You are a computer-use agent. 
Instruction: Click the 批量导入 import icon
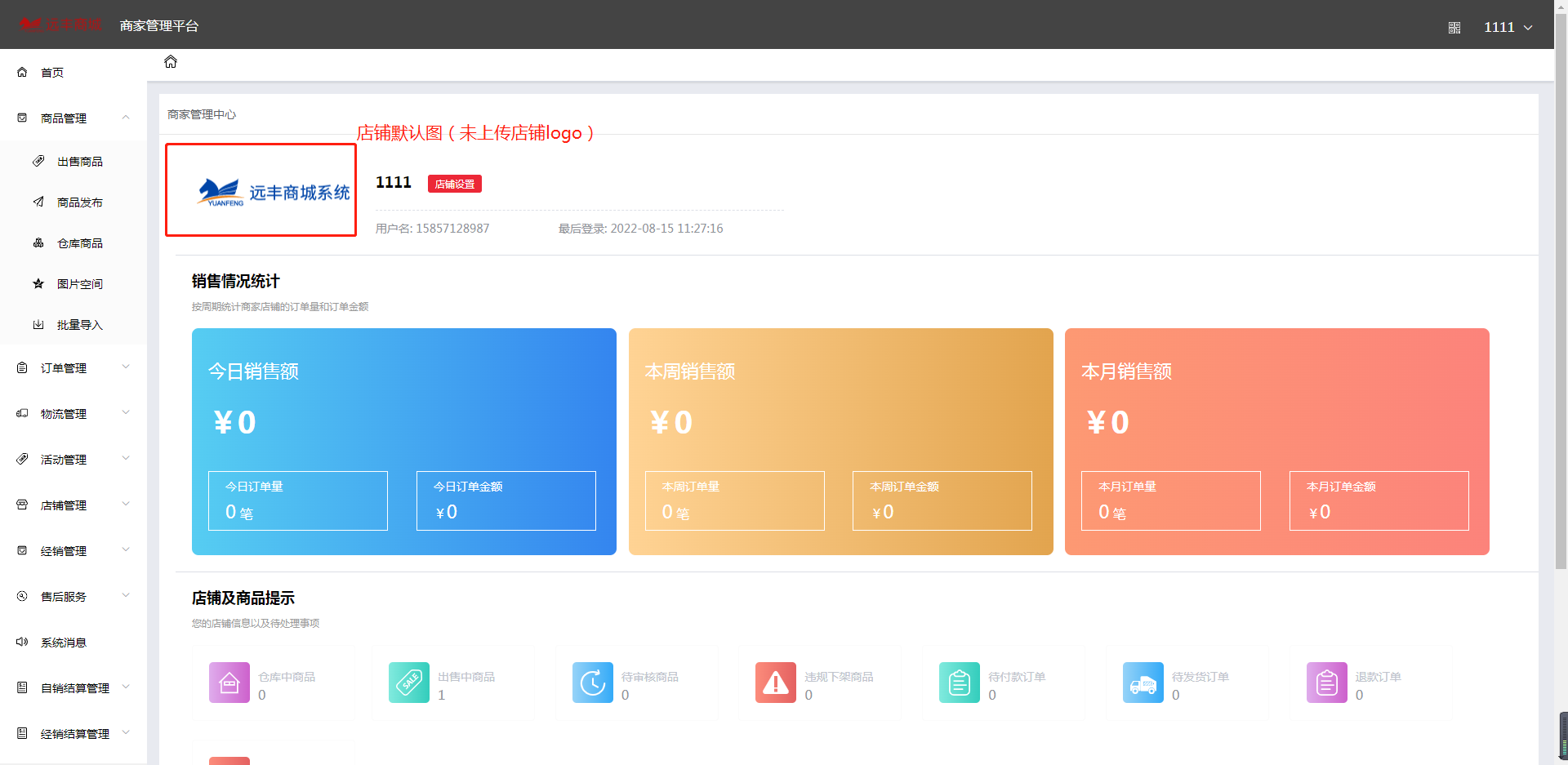38,324
